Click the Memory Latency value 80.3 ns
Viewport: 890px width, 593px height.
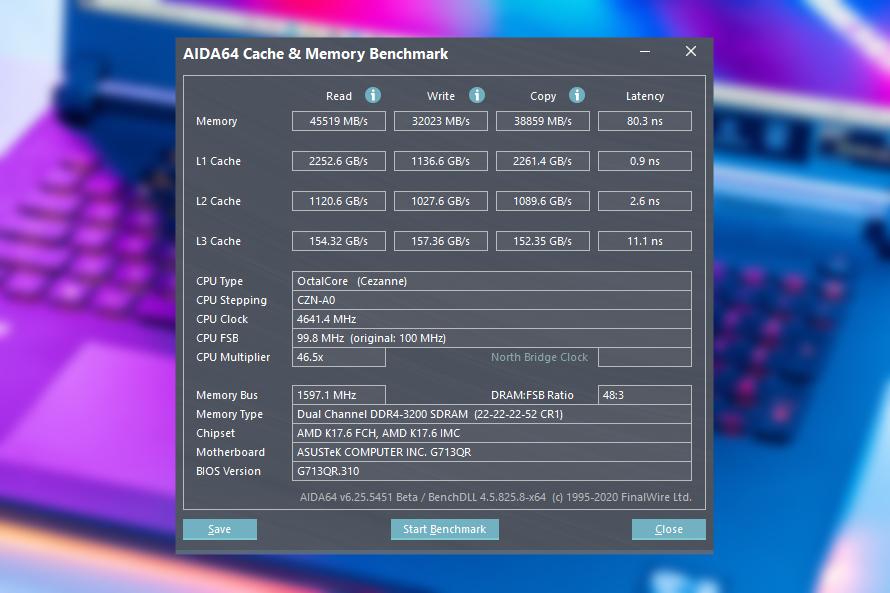[x=644, y=120]
